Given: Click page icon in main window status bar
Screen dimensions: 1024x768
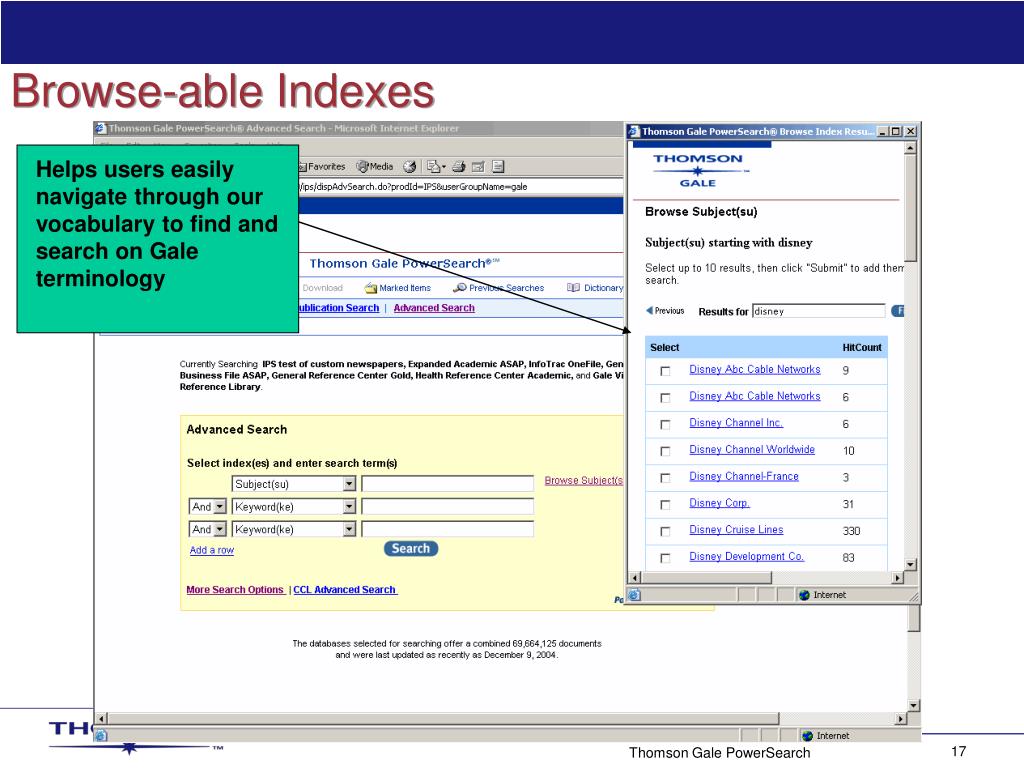Looking at the screenshot, I should (101, 736).
